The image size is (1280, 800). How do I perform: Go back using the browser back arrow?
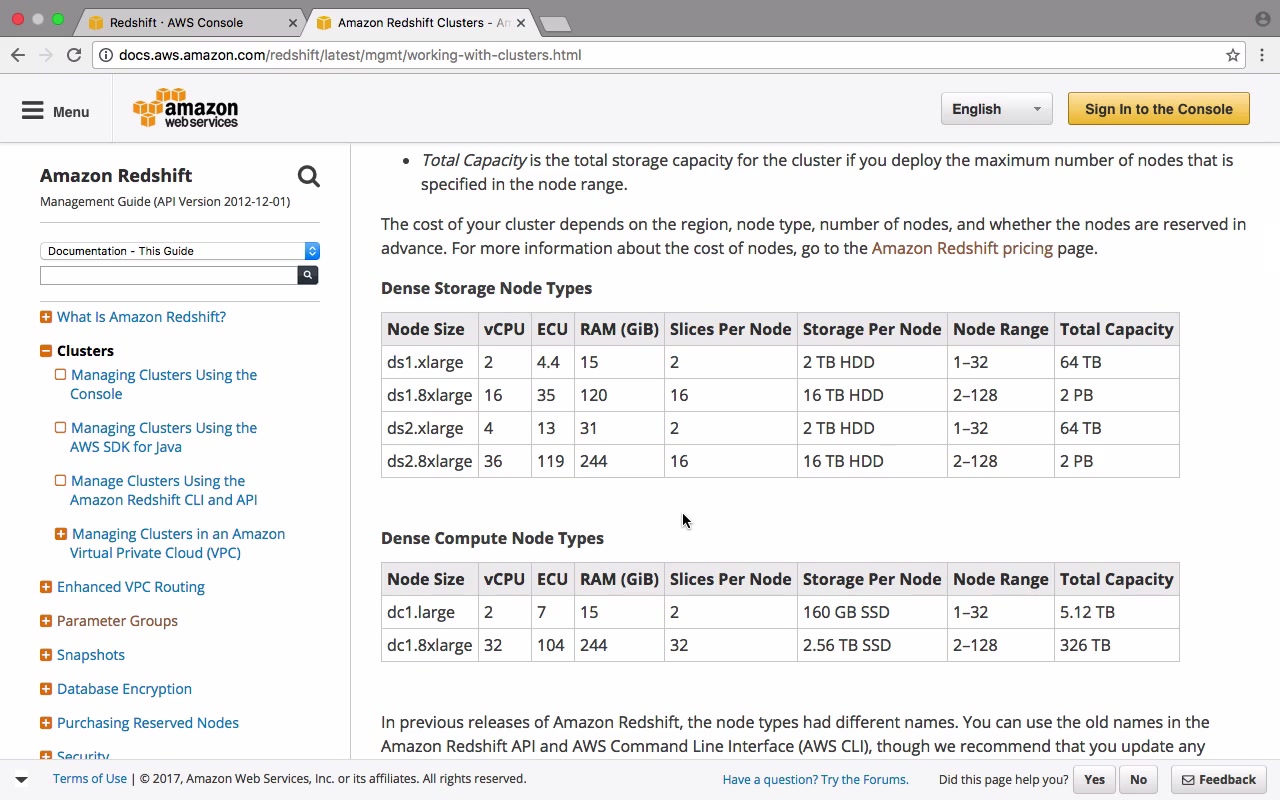tap(18, 55)
